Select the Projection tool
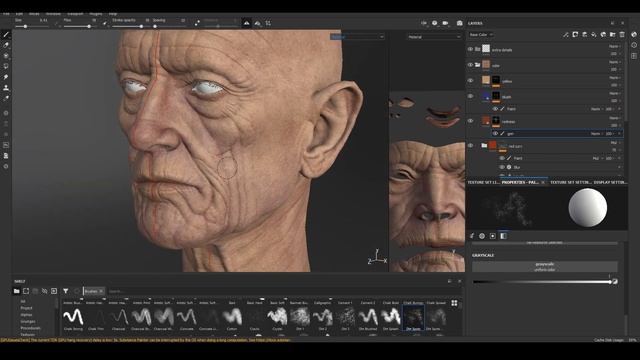Image resolution: width=640 pixels, height=360 pixels. [6, 56]
